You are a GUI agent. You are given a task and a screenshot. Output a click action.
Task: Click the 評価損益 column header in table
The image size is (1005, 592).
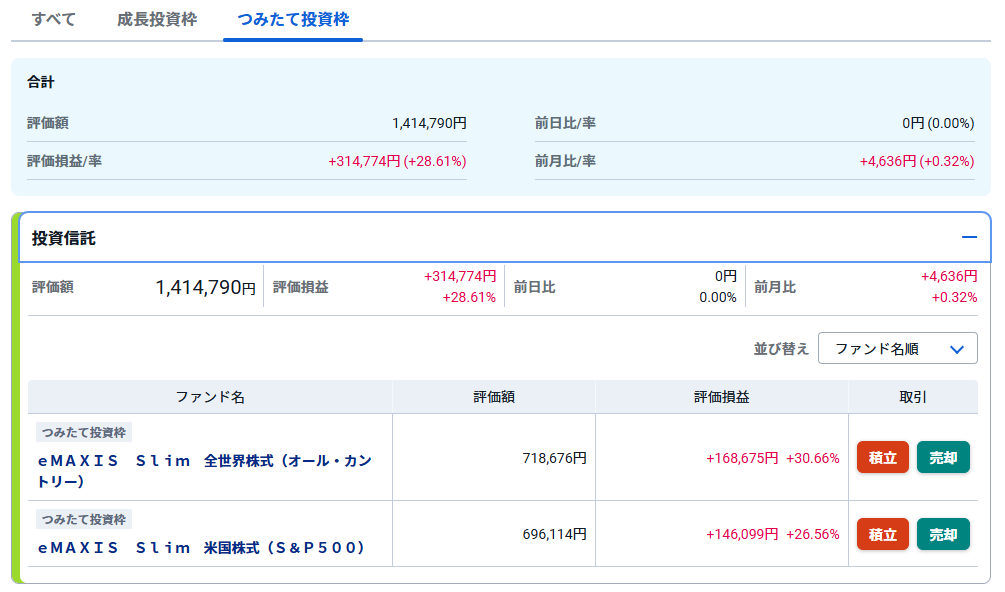click(x=721, y=397)
